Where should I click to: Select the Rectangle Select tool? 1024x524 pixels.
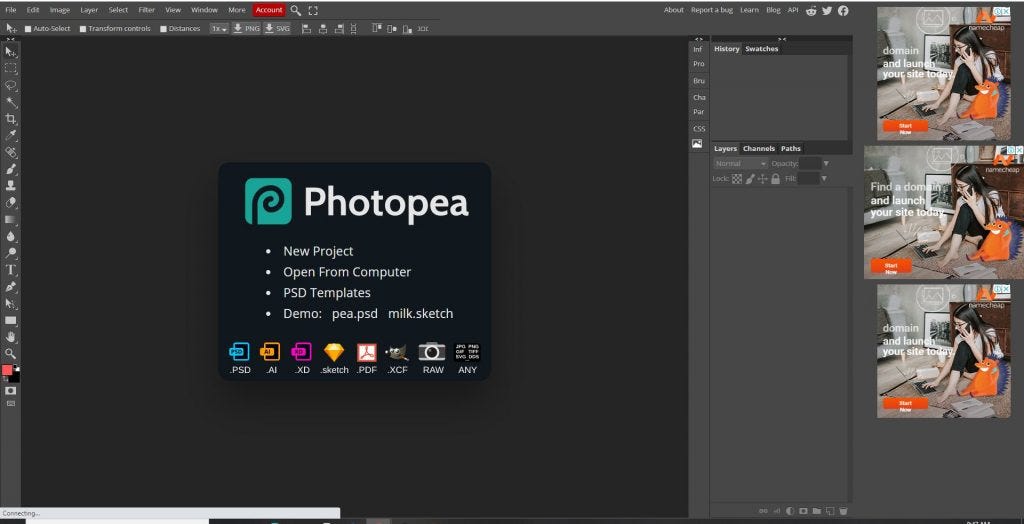coord(10,69)
